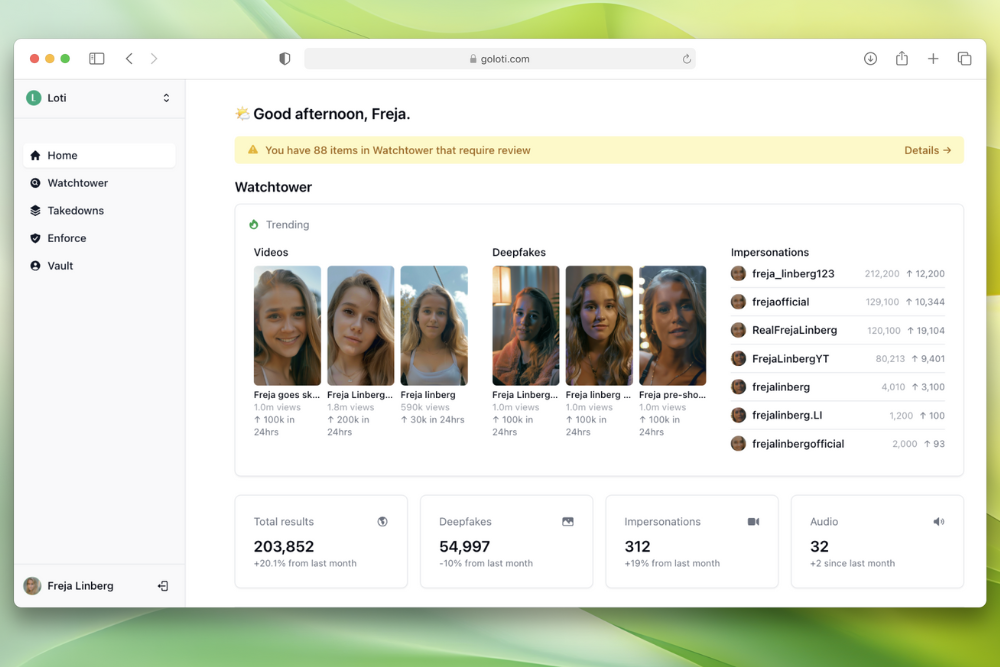Click the speaker icon on Audio card
Screen dimensions: 1000x667
[938, 521]
